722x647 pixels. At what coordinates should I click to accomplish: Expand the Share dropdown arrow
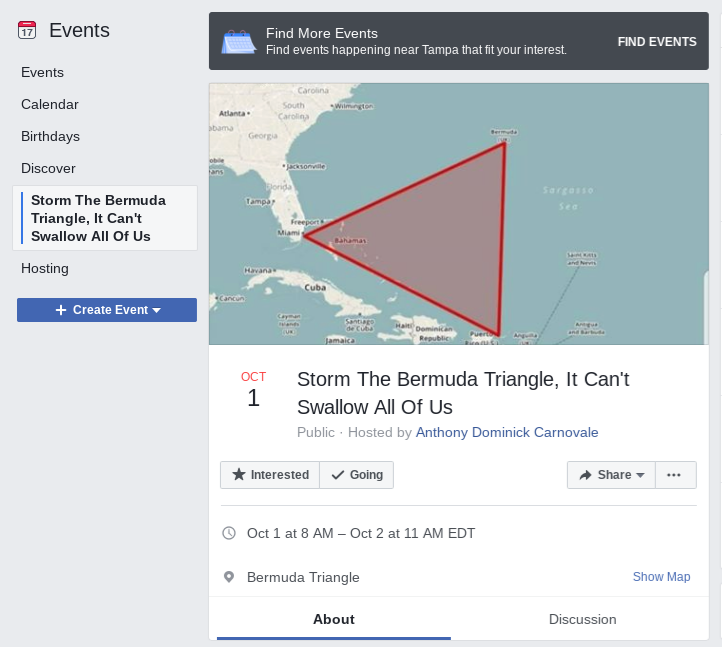(640, 475)
